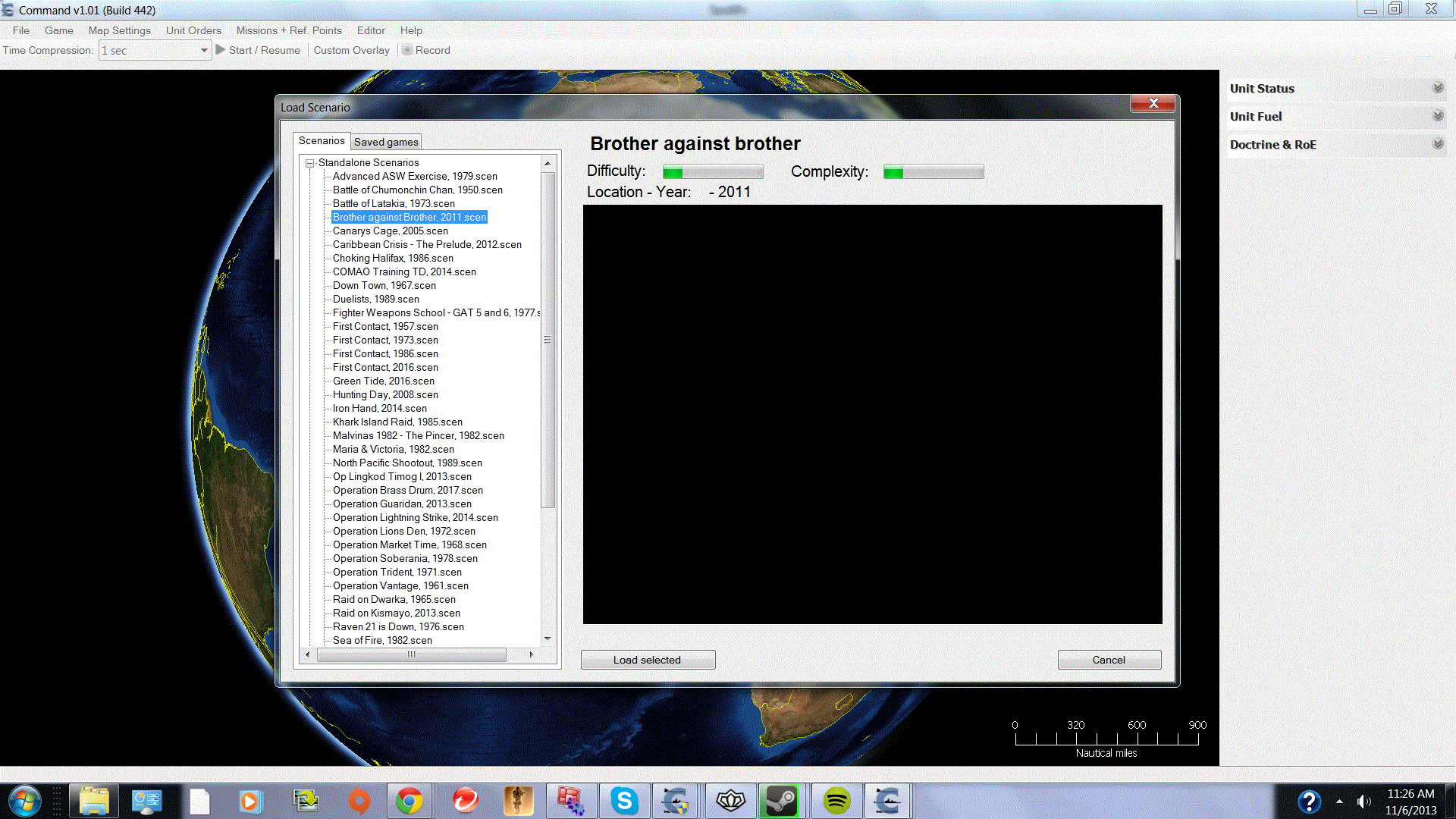Select Canarys Cage, 2005.scen
The height and width of the screenshot is (819, 1456).
pyautogui.click(x=390, y=231)
